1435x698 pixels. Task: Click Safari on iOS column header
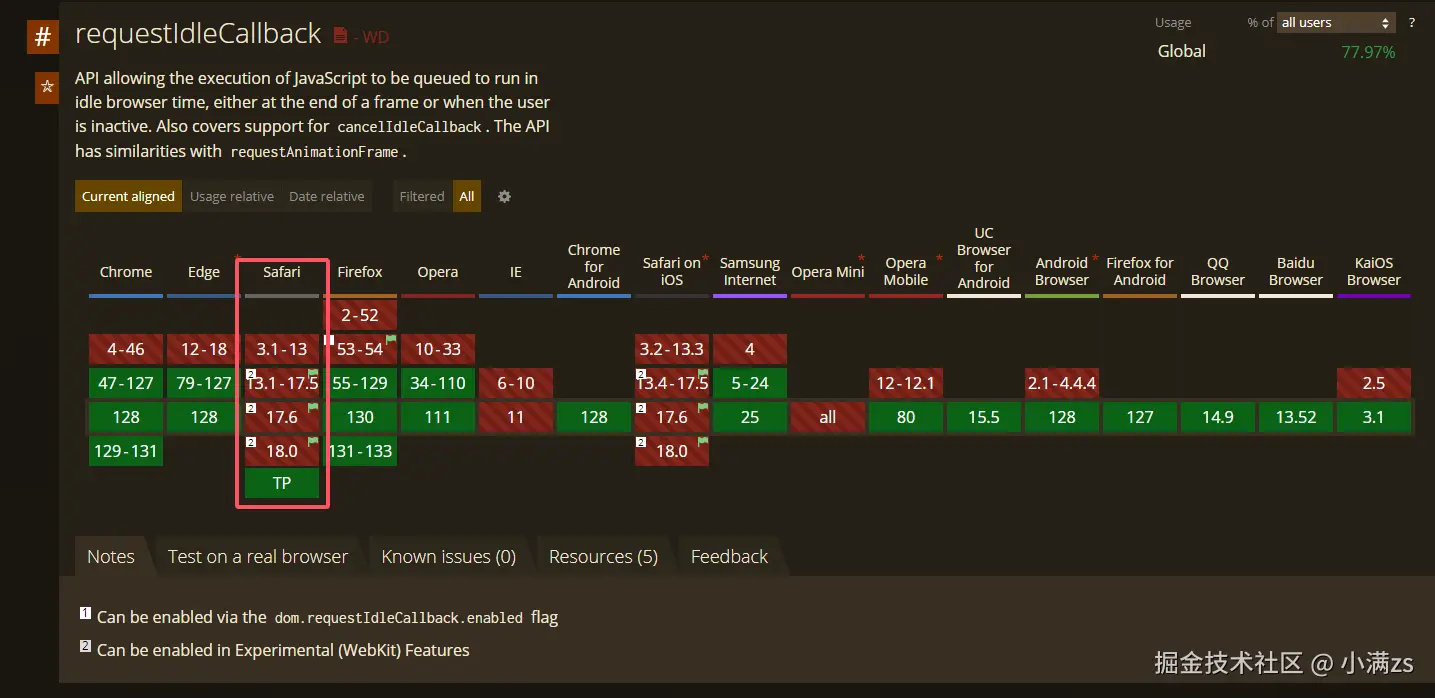pos(672,271)
